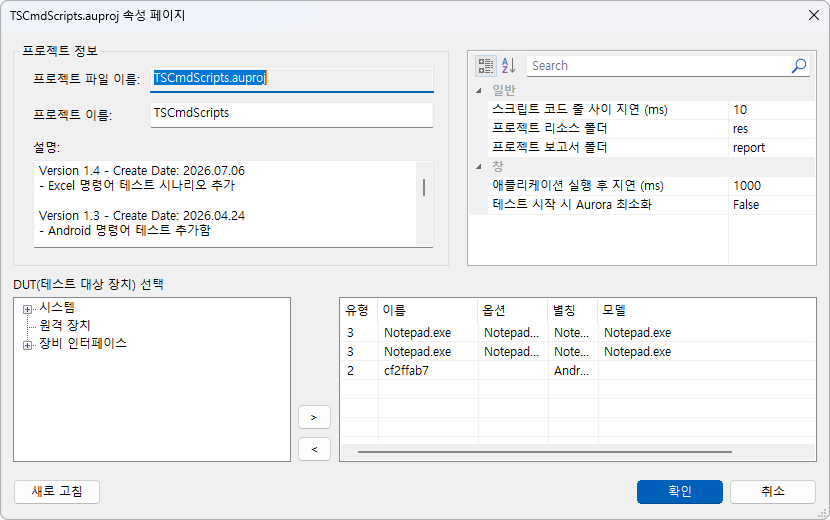Select the 장비 인터페이스 tree label
The width and height of the screenshot is (830, 520).
[83, 343]
